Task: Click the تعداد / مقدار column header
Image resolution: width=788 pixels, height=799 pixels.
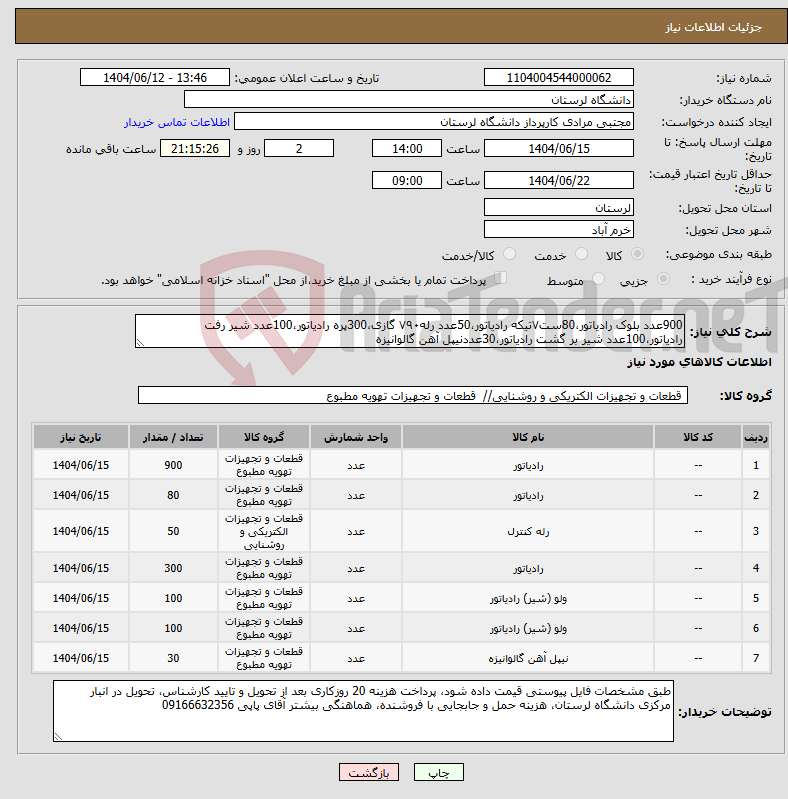Action: tap(173, 437)
